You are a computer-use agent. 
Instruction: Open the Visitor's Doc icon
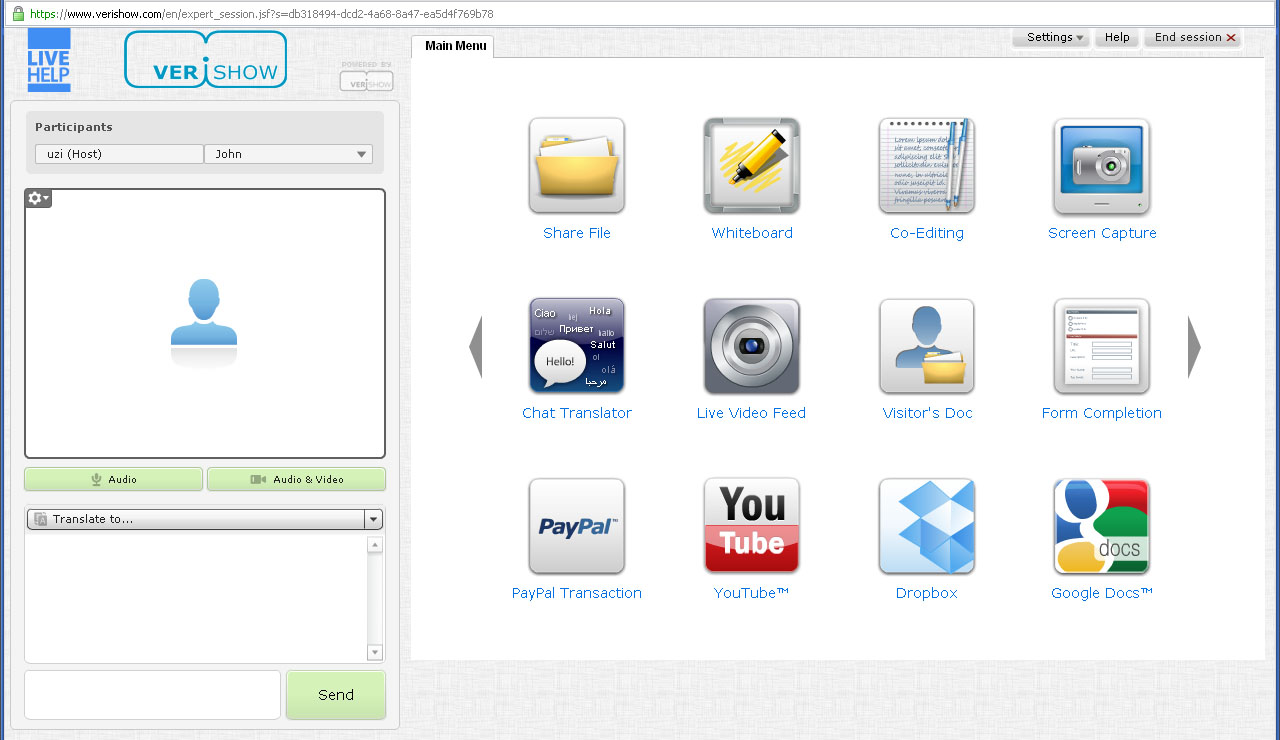(927, 346)
